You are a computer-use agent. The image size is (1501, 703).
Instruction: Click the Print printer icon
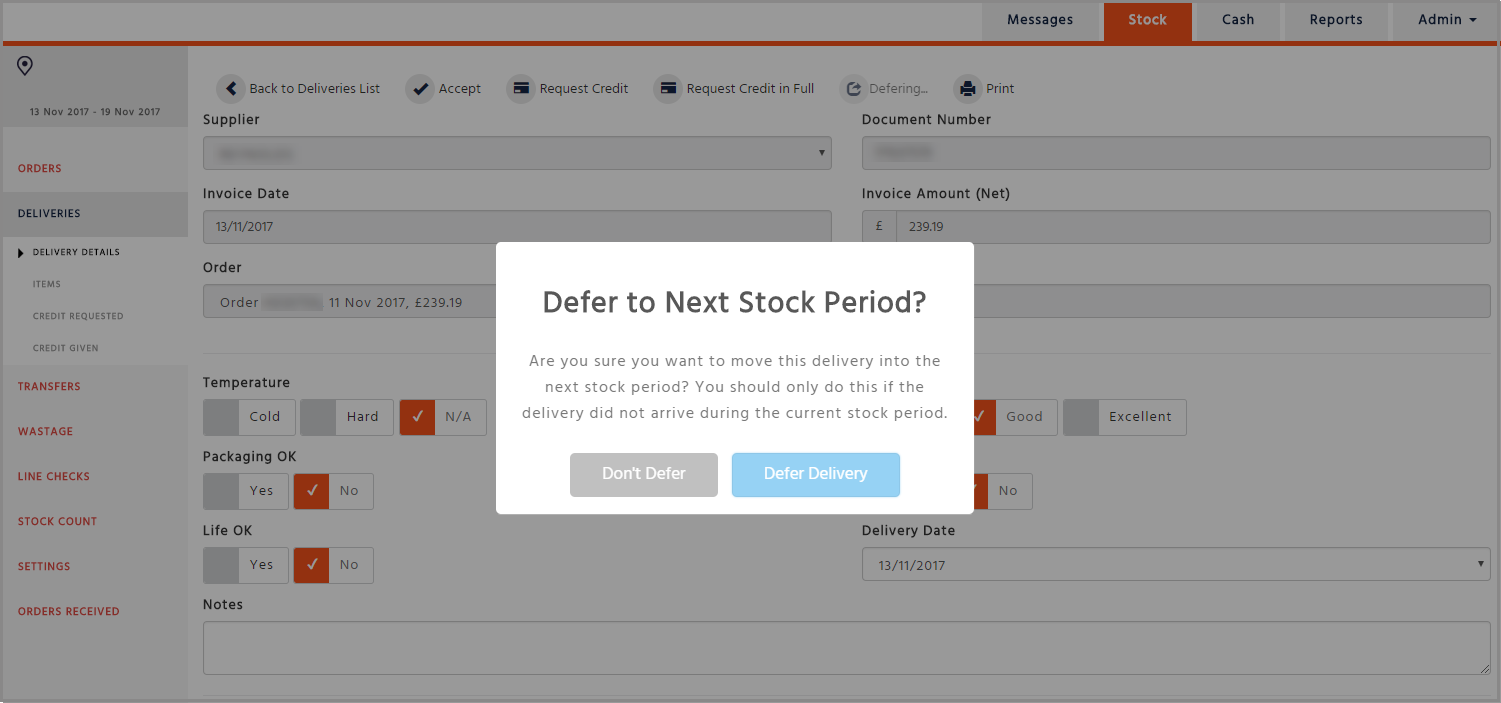[968, 88]
